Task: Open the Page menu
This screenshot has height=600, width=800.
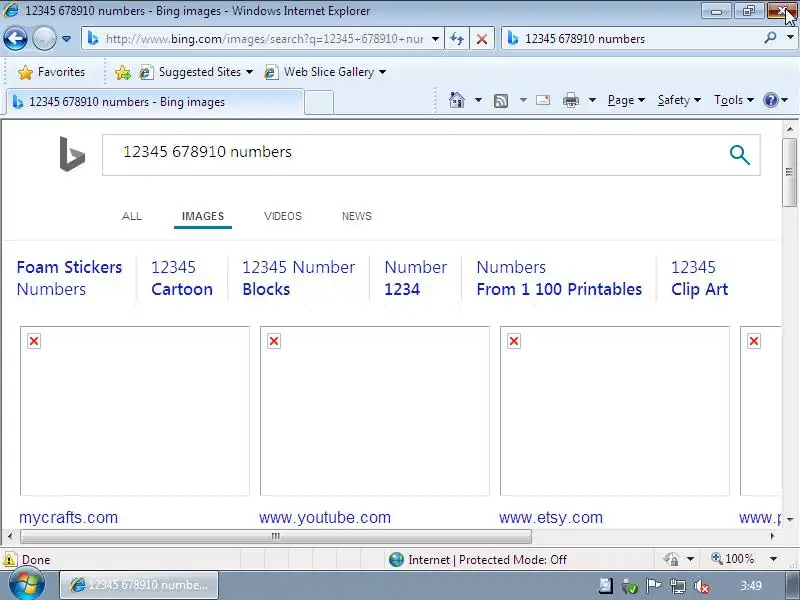Action: 626,100
